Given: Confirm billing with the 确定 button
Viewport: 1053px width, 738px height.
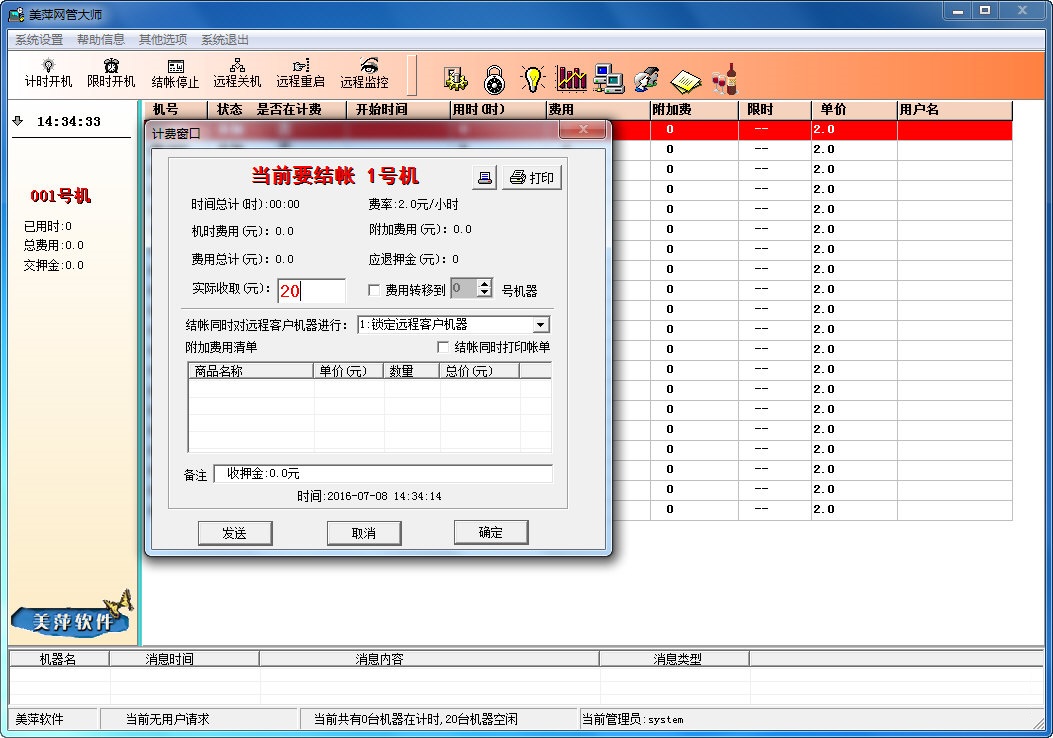Looking at the screenshot, I should 491,531.
